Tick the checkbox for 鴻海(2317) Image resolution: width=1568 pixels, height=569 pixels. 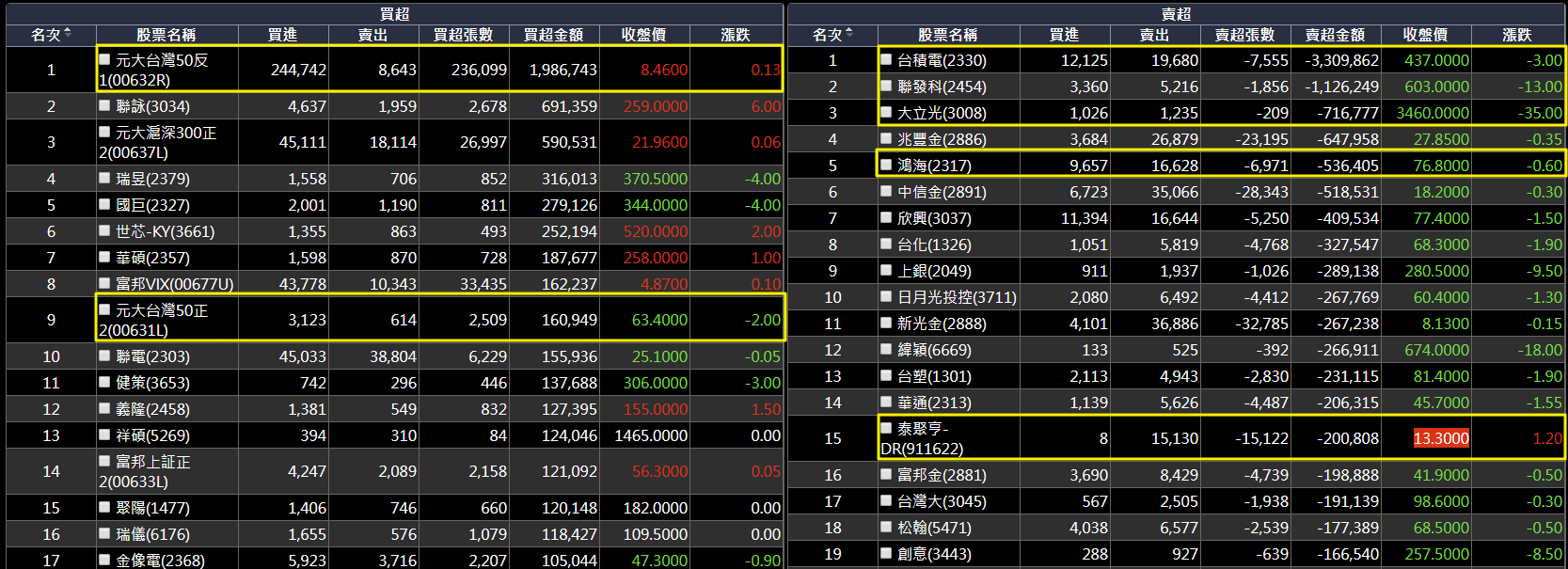click(x=887, y=165)
